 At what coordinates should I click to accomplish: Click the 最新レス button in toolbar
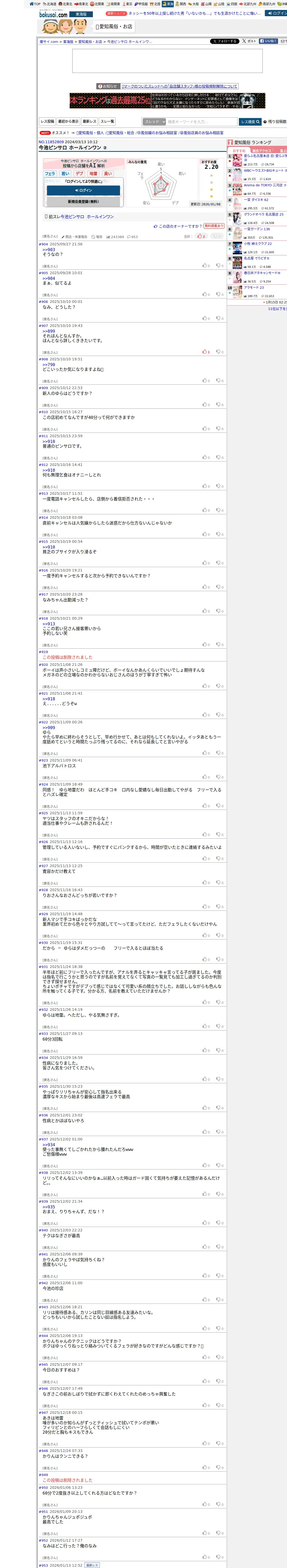tap(89, 122)
